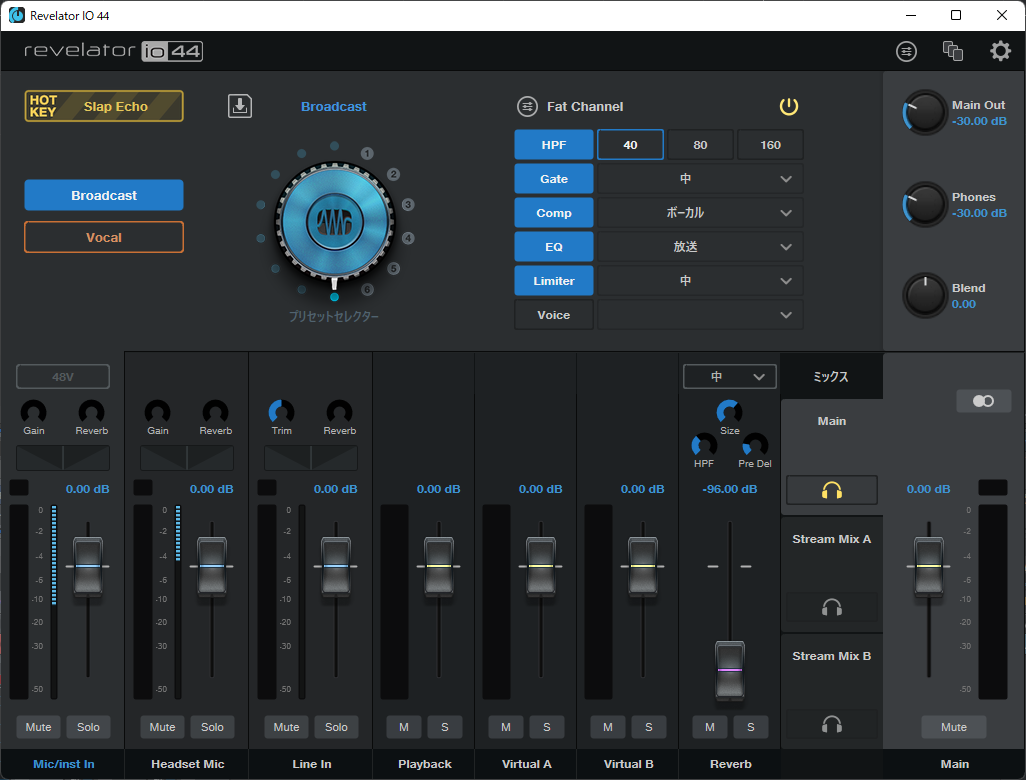The image size is (1026, 780).
Task: Mute the Main output channel
Action: coord(953,727)
